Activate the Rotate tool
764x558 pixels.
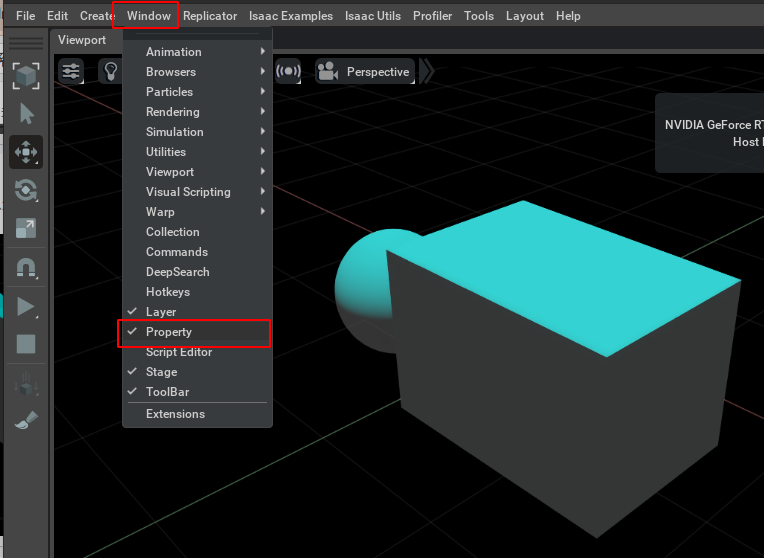tap(26, 190)
